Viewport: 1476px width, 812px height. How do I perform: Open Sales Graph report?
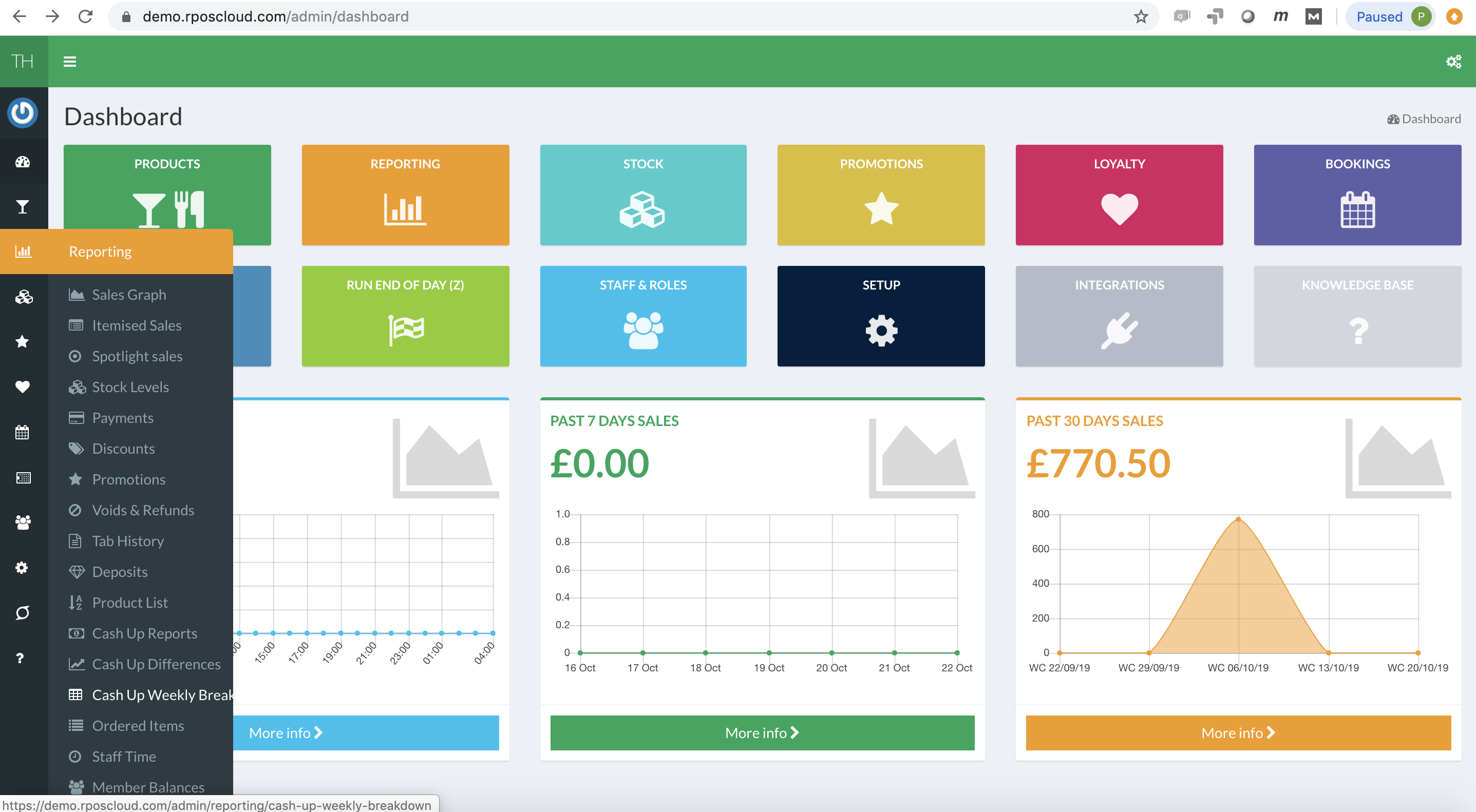pos(129,294)
